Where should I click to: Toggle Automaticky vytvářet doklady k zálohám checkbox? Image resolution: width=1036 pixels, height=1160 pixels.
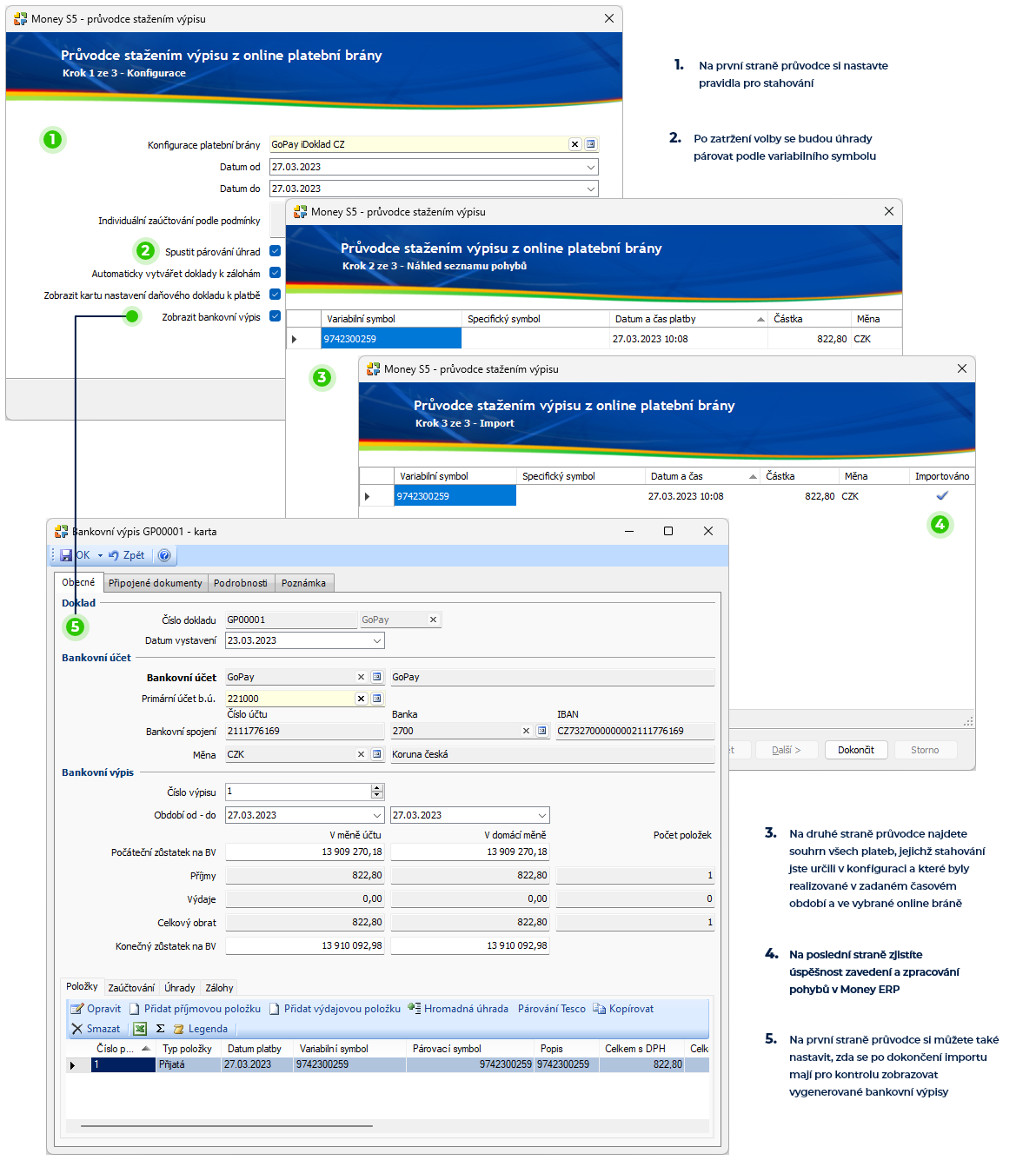pos(275,273)
